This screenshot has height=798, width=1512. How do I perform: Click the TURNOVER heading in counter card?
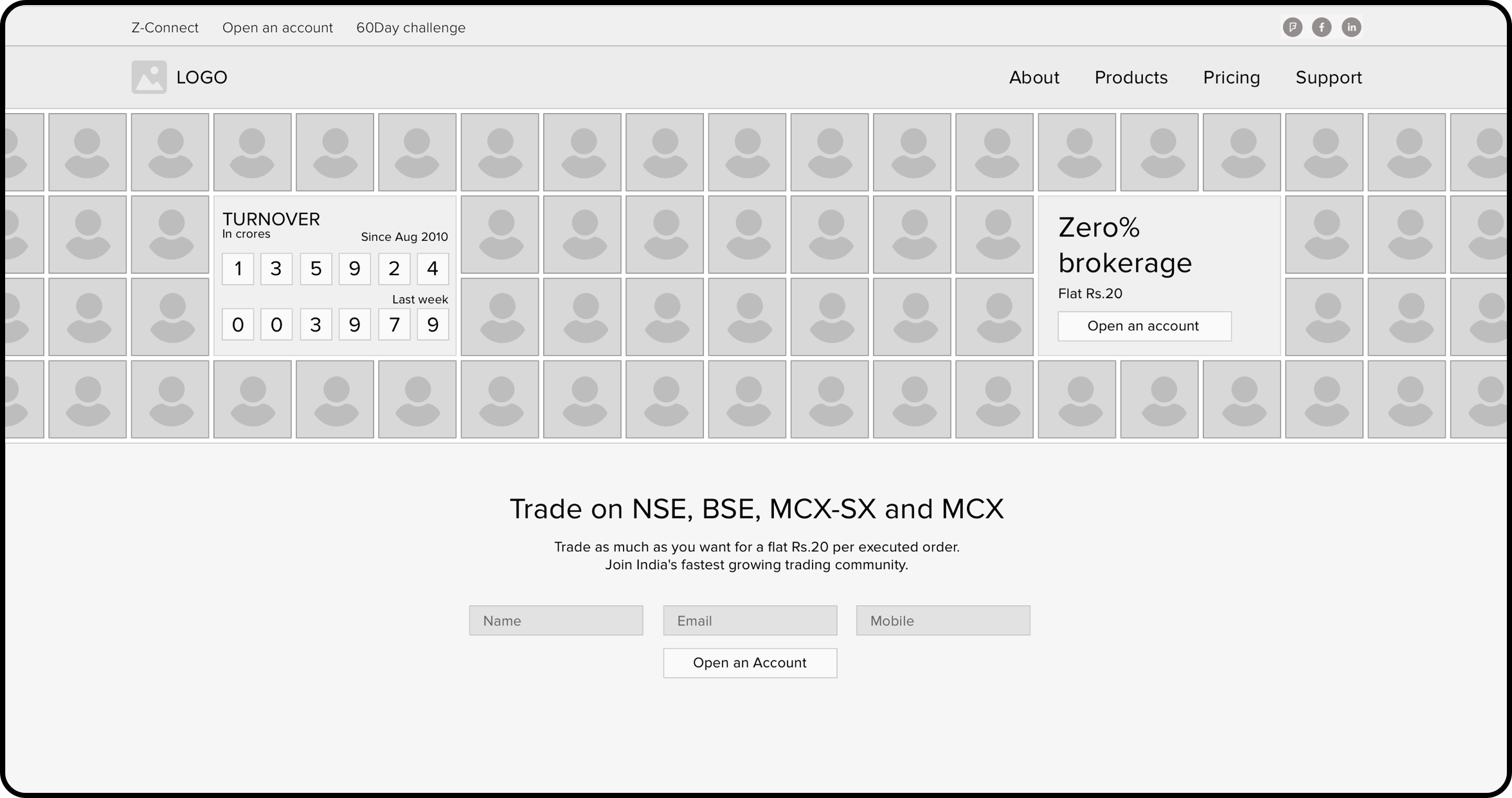(271, 219)
